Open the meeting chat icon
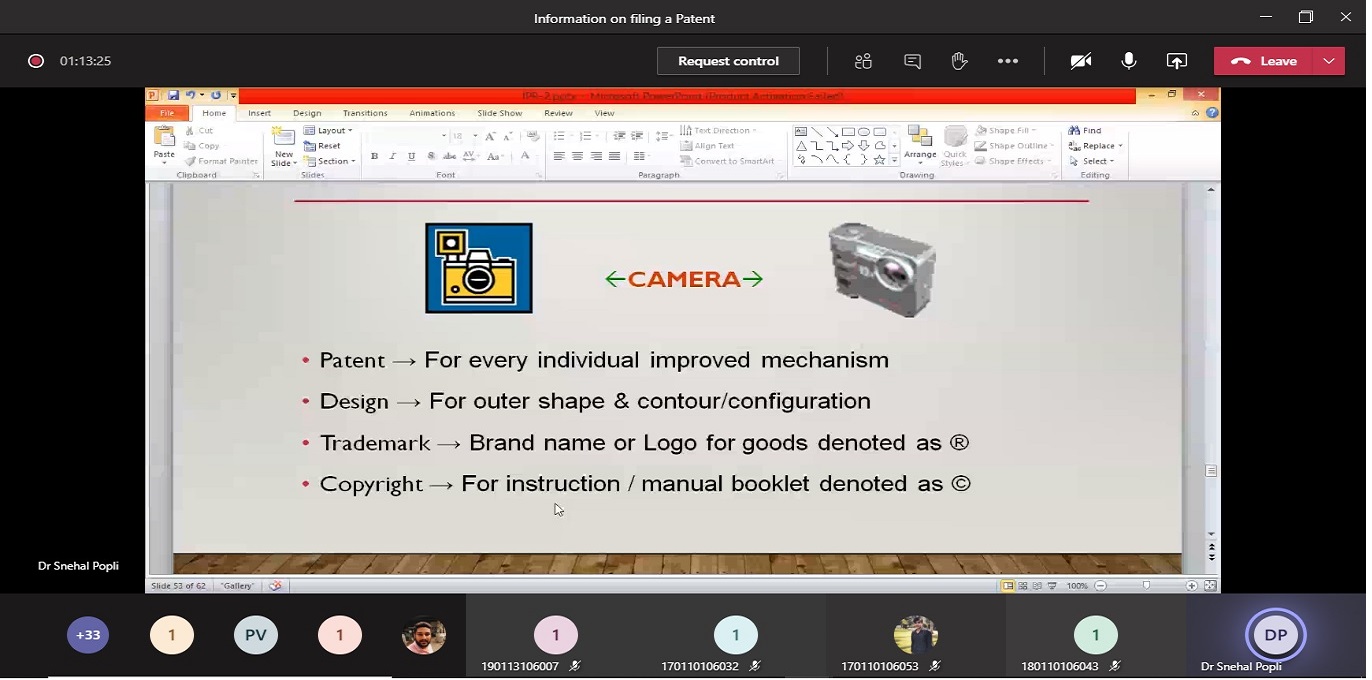1372x680 pixels. (912, 61)
